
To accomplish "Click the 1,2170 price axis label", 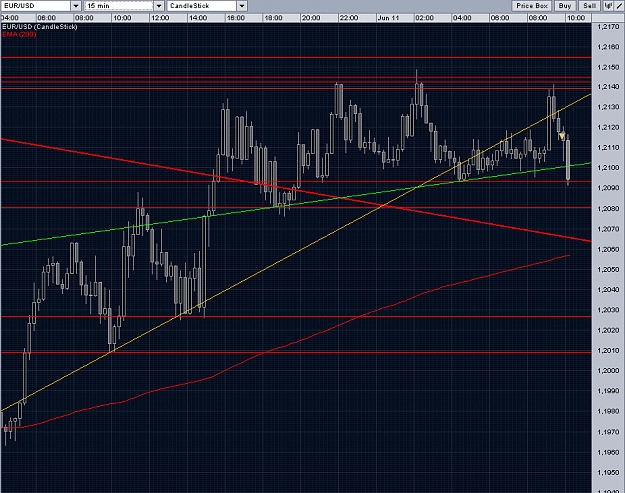I will pyautogui.click(x=608, y=27).
